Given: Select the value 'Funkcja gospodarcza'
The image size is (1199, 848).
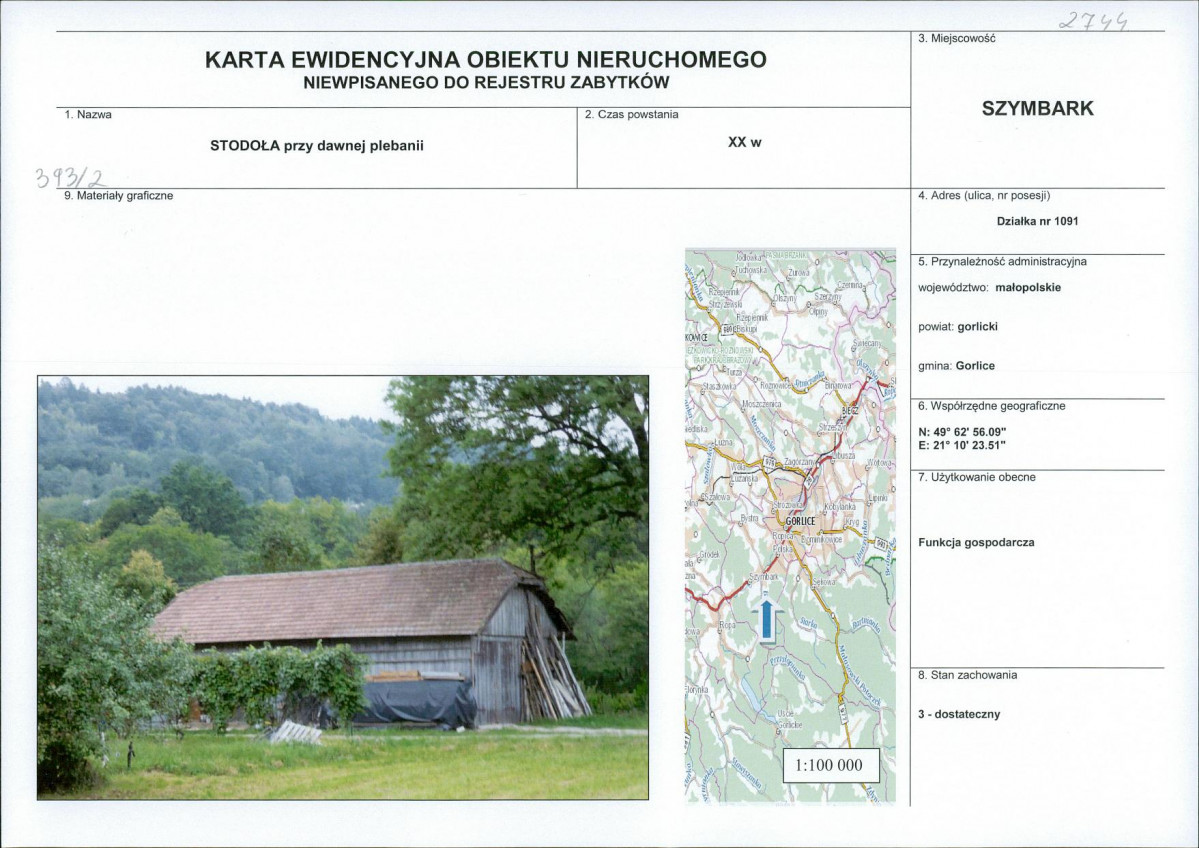Looking at the screenshot, I should coord(976,542).
